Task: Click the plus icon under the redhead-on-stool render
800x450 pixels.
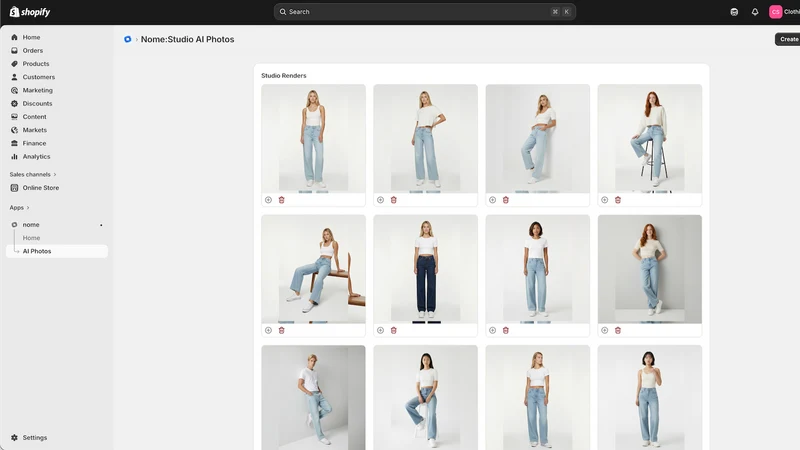Action: tap(605, 200)
